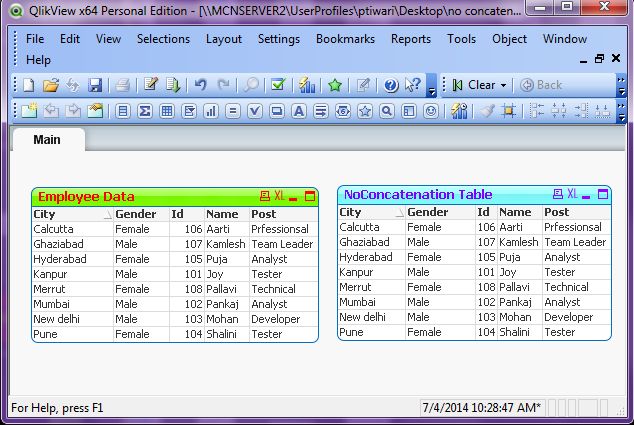The image size is (634, 425).
Task: Create a Statistics Box with sigma icon
Action: (145, 111)
